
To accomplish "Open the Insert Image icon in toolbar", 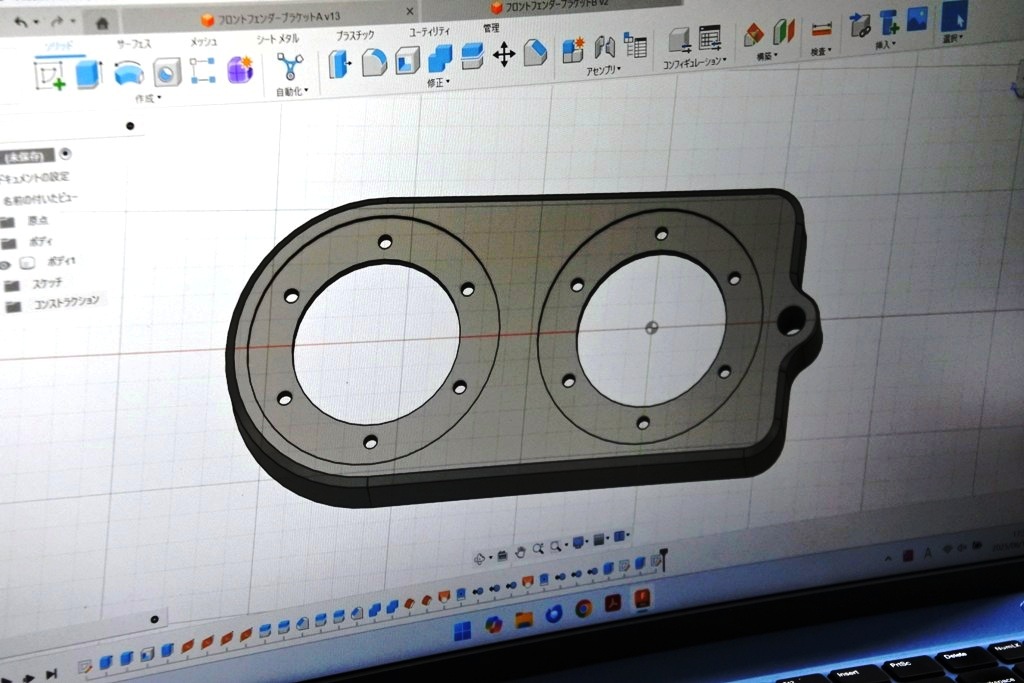I will pyautogui.click(x=917, y=19).
